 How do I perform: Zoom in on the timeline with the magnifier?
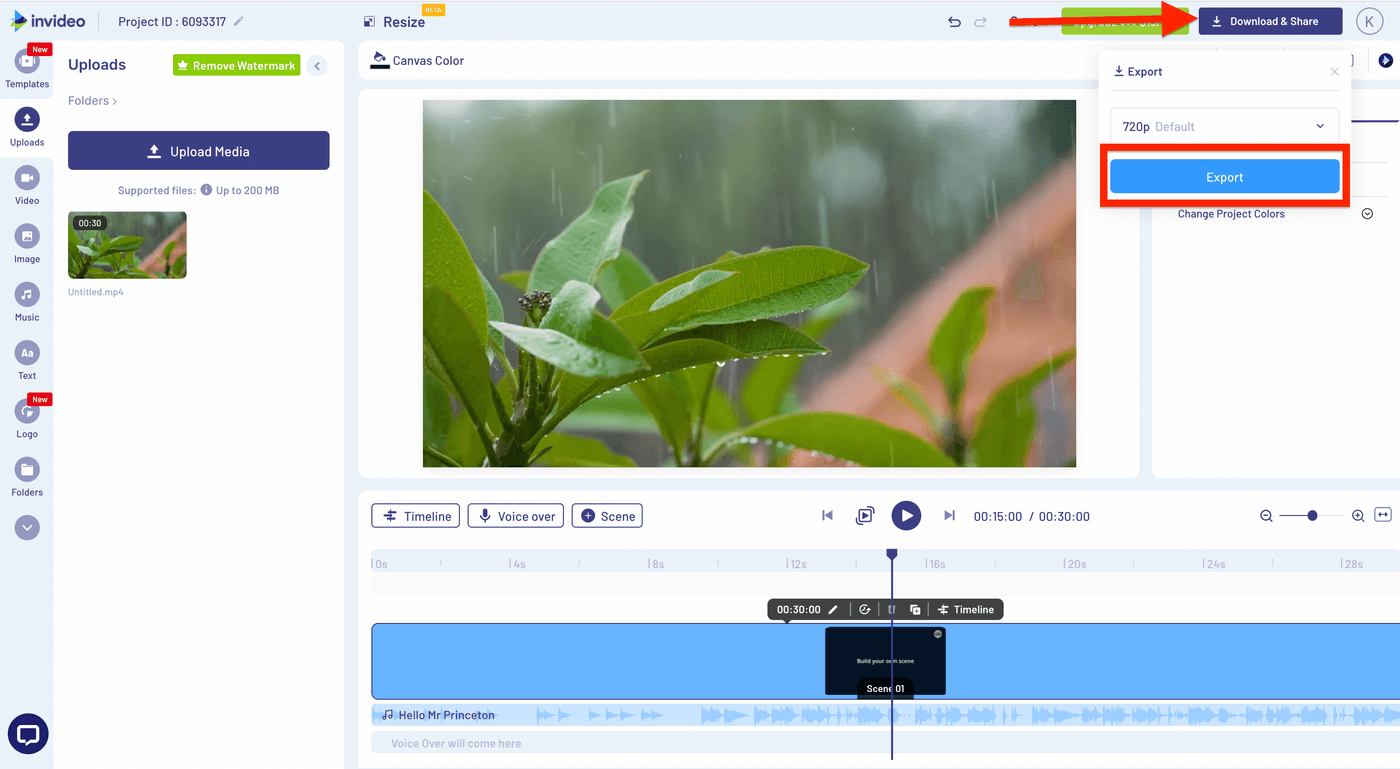pos(1357,515)
